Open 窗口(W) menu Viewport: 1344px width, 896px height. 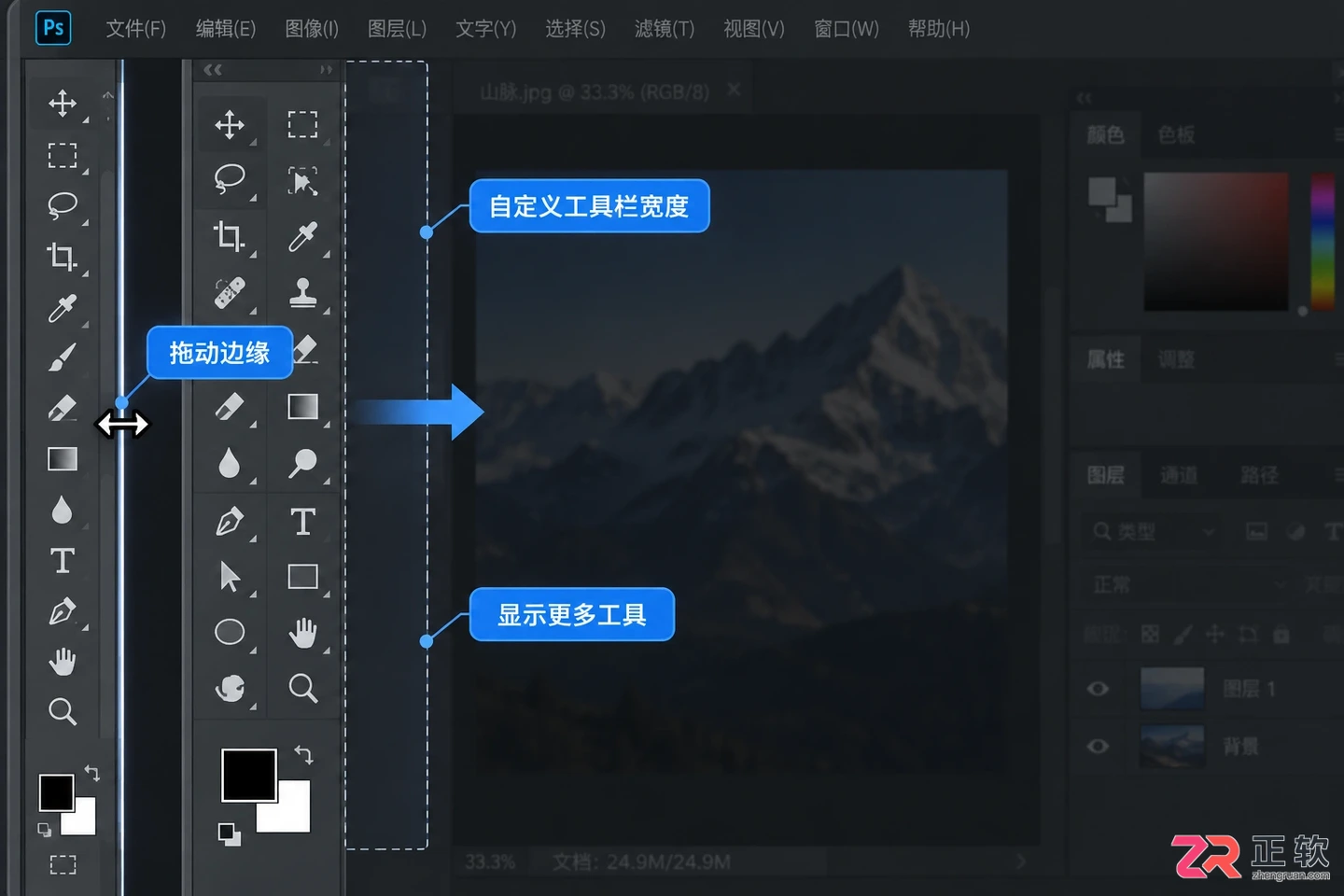pyautogui.click(x=847, y=29)
